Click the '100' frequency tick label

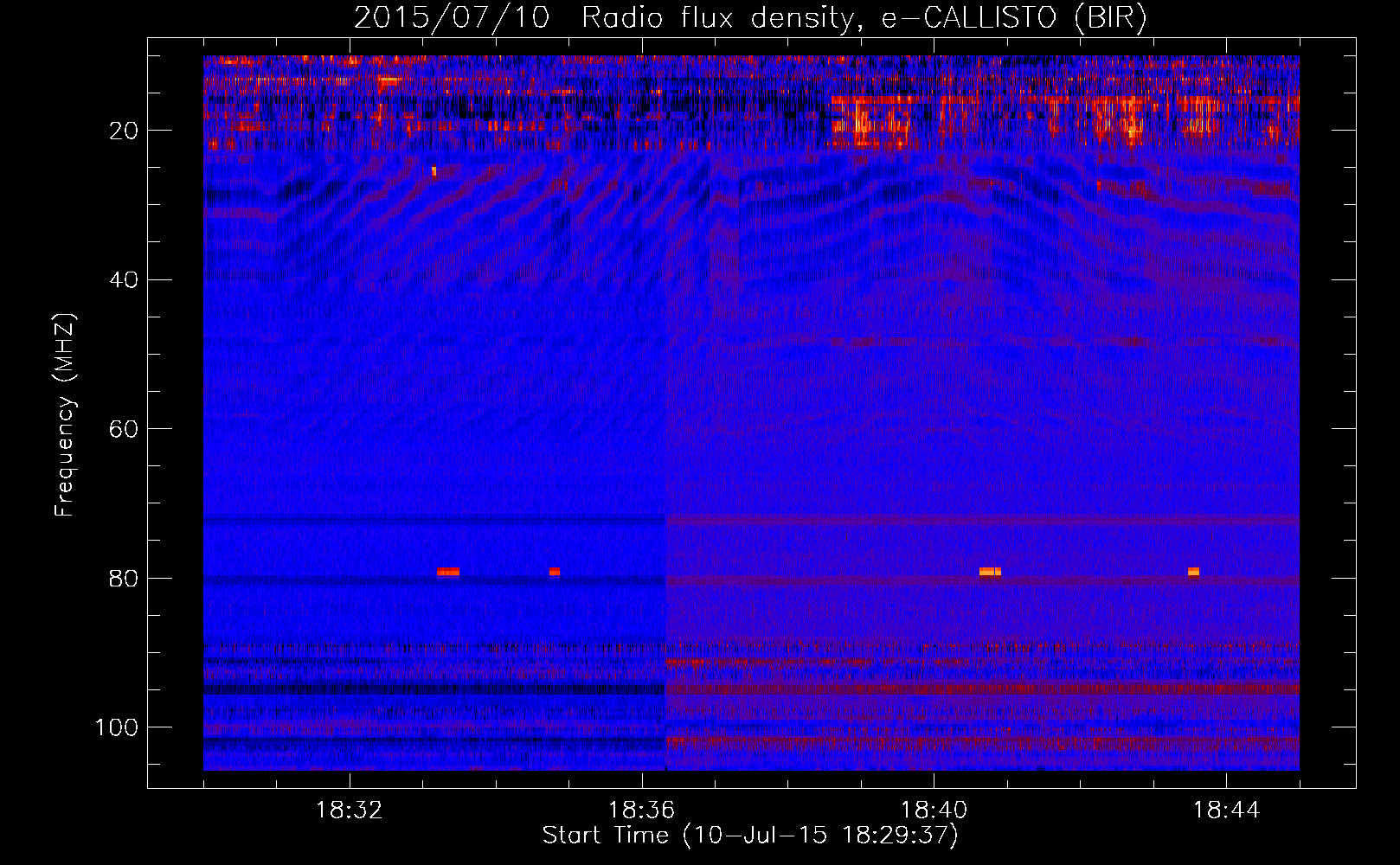click(x=117, y=727)
